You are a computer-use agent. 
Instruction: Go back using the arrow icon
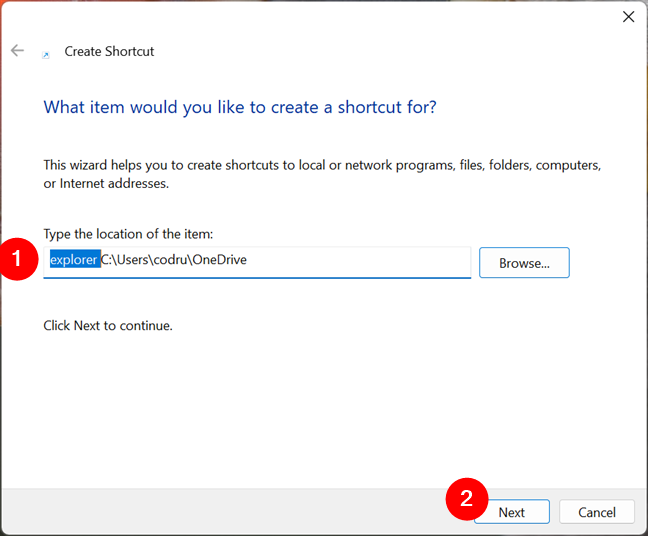pyautogui.click(x=17, y=50)
